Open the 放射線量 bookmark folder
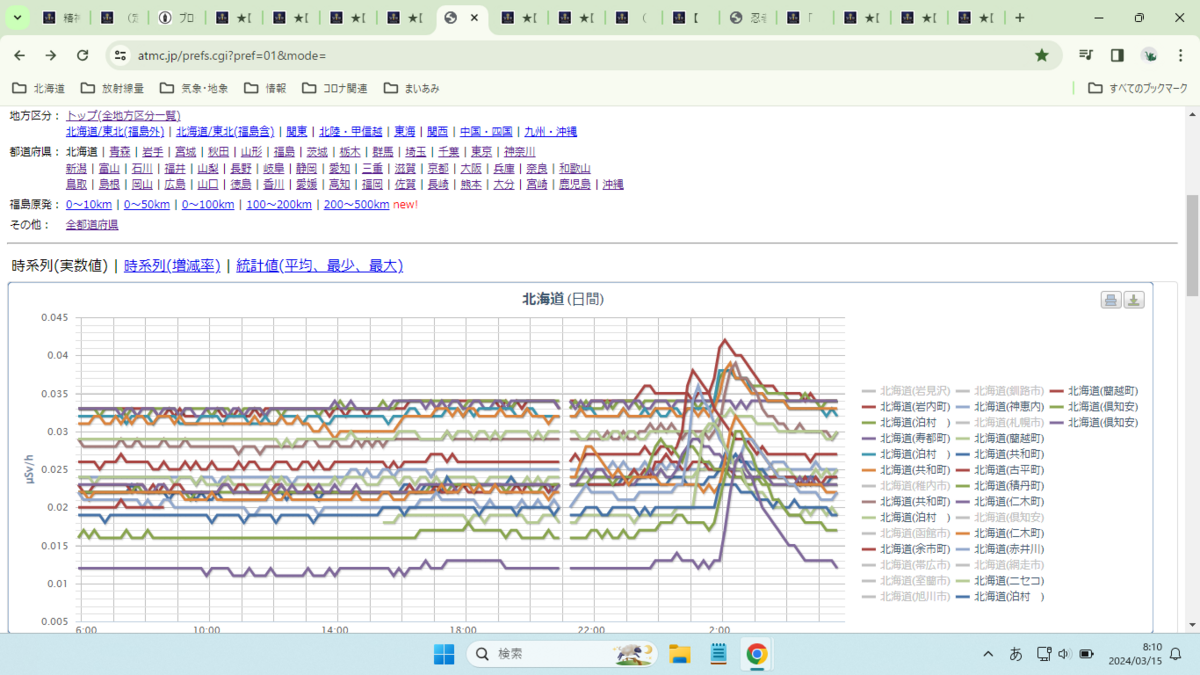The height and width of the screenshot is (675, 1200). (112, 88)
